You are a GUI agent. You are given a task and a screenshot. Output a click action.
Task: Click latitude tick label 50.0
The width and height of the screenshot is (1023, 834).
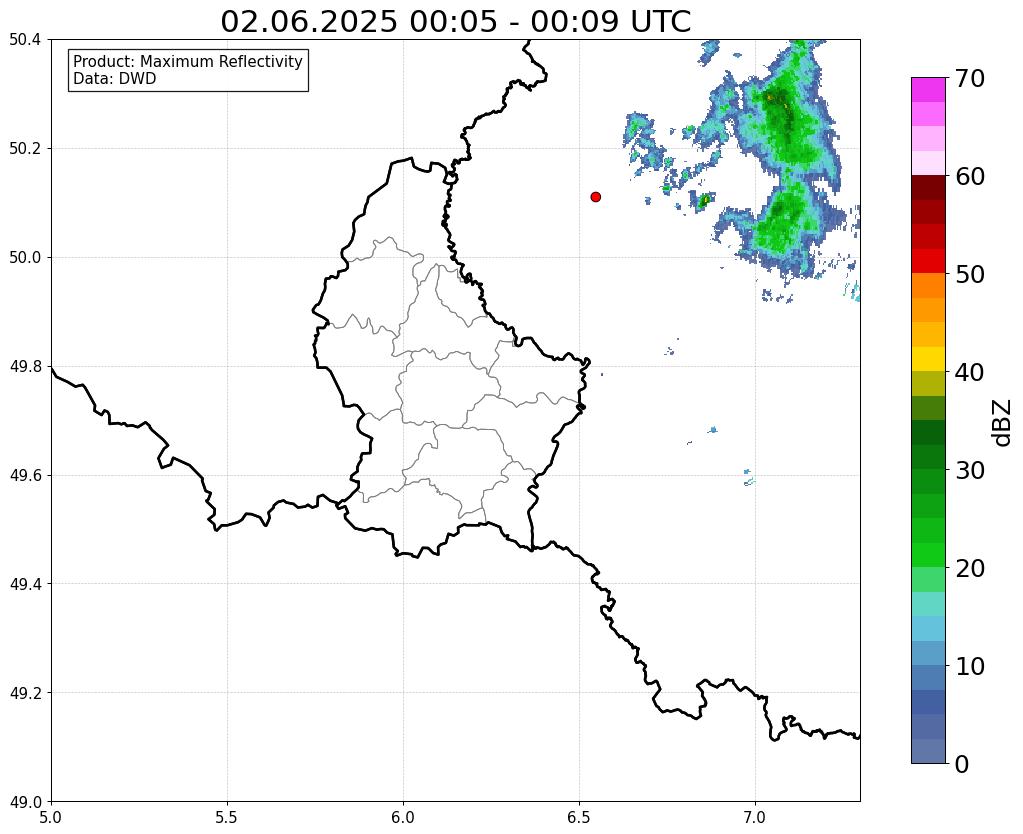click(x=25, y=258)
